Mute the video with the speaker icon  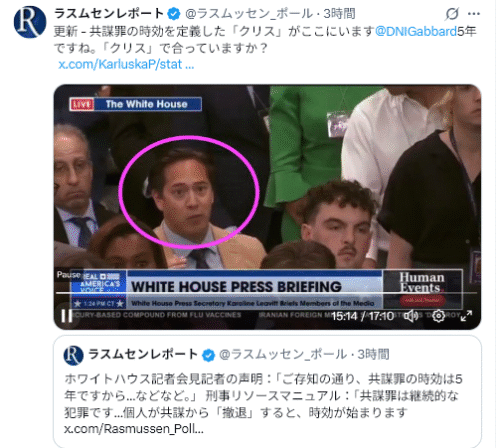tap(411, 316)
